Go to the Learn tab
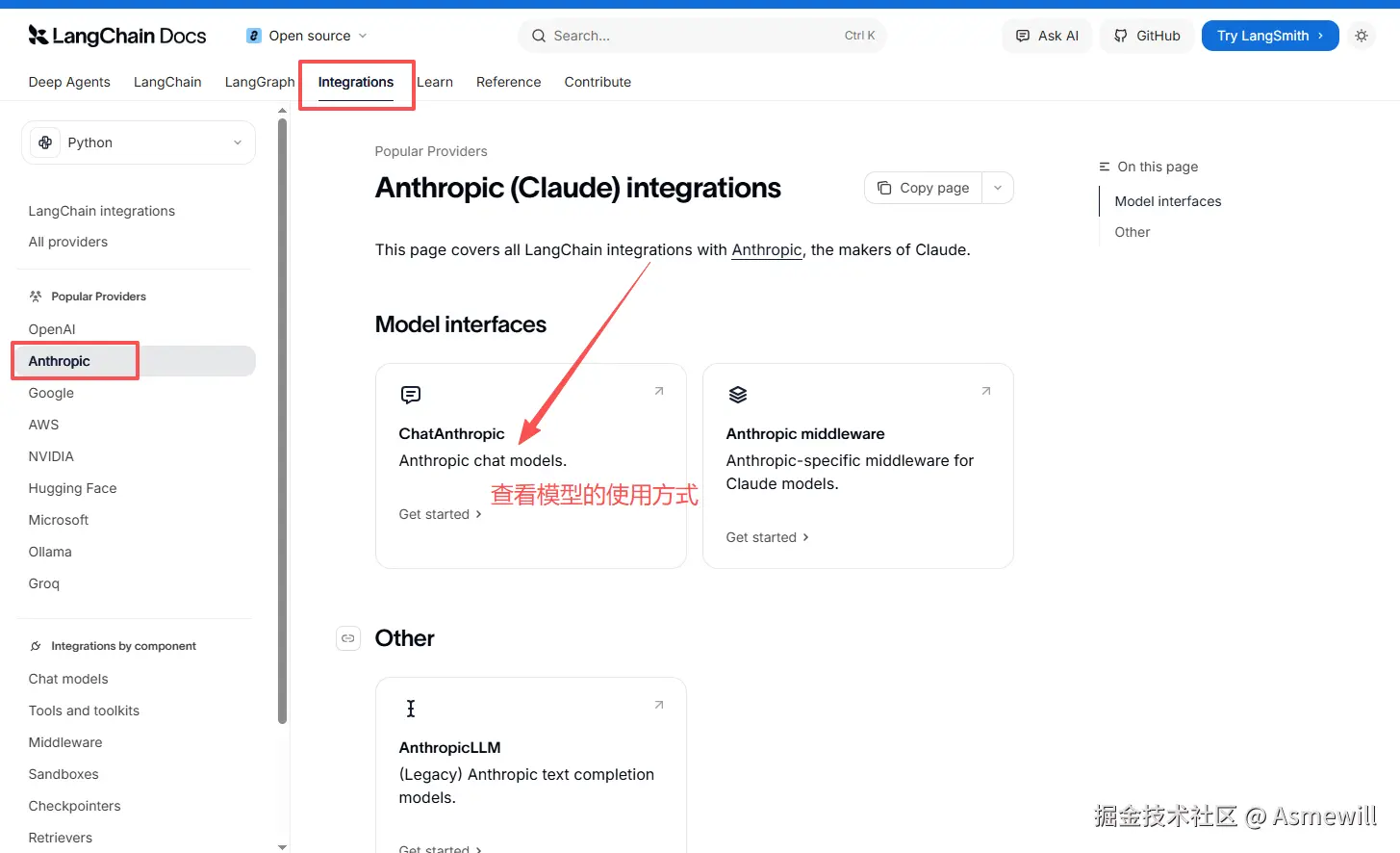 click(435, 82)
